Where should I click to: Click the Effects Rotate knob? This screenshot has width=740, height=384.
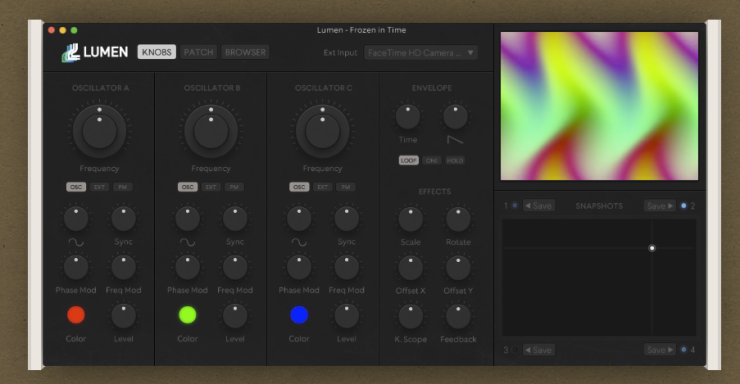click(458, 219)
